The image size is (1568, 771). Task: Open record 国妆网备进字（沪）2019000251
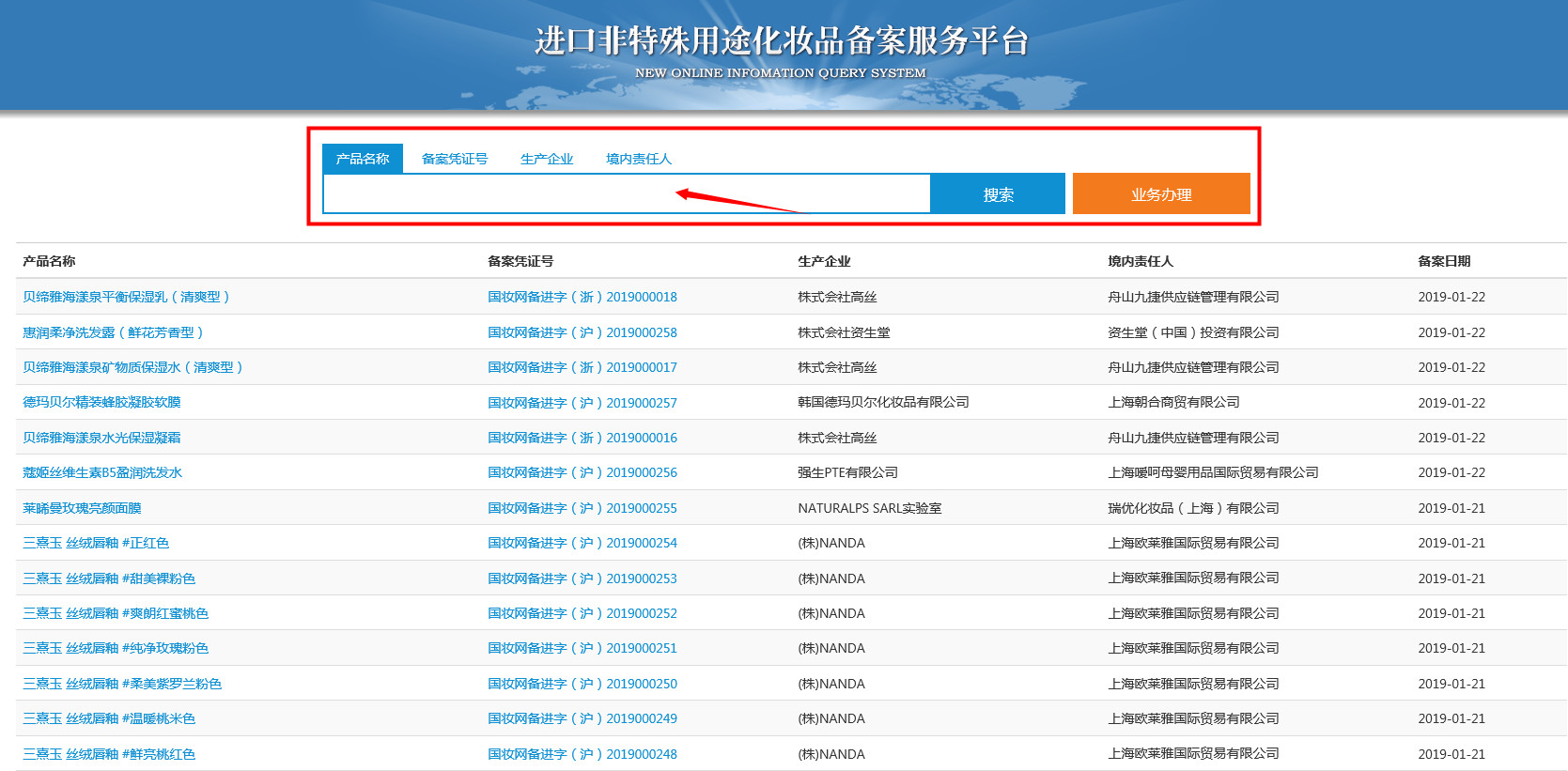582,648
